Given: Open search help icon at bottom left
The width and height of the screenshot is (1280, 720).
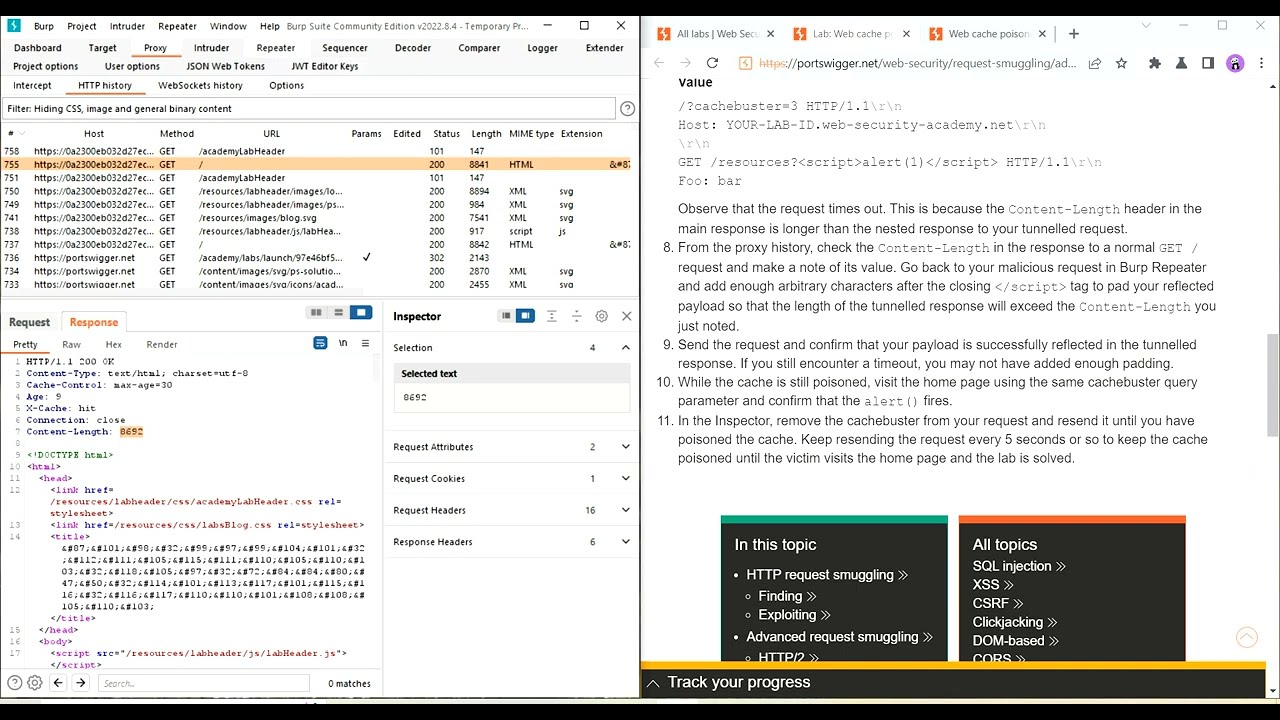Looking at the screenshot, I should tap(14, 683).
